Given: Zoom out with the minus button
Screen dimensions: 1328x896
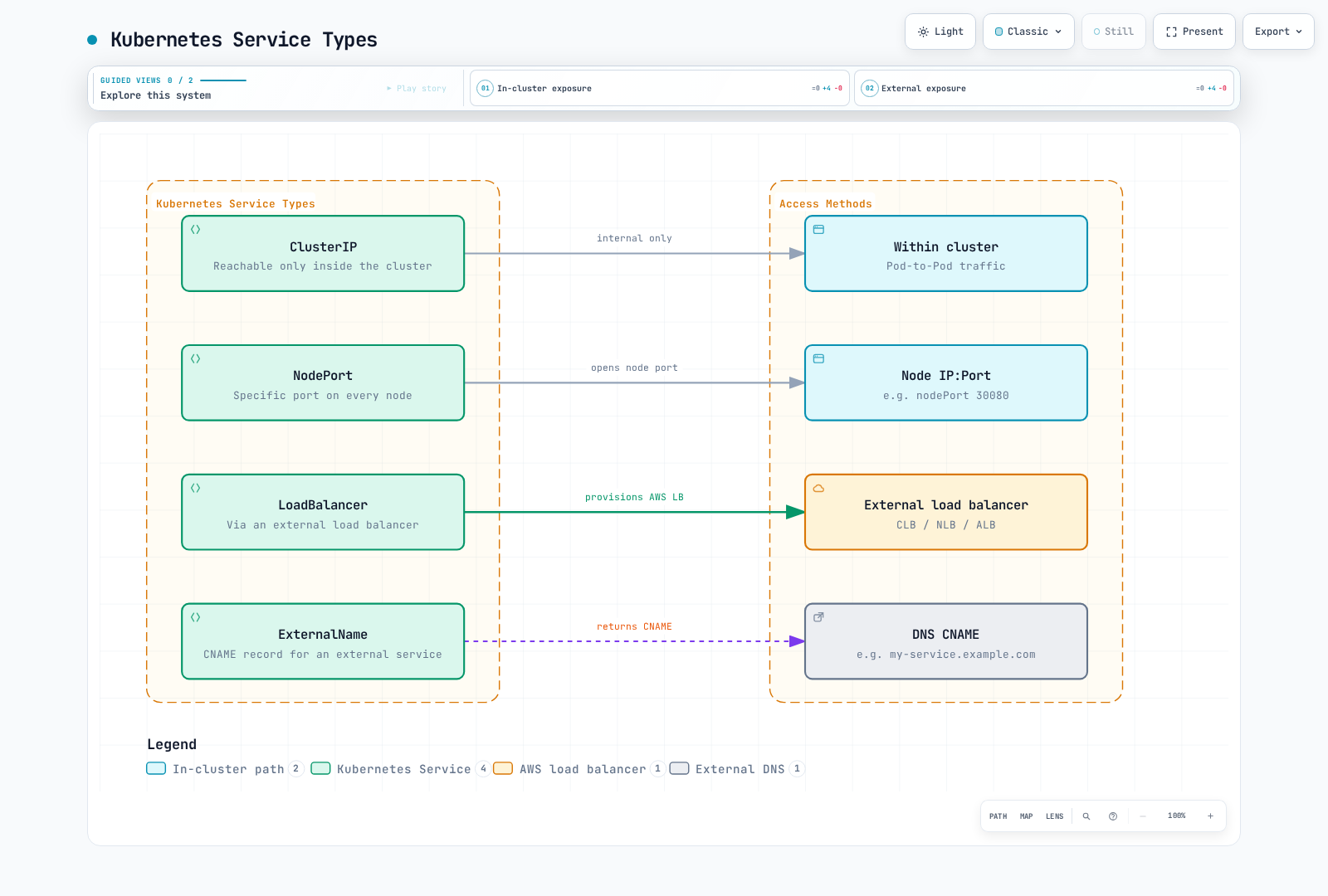Looking at the screenshot, I should pyautogui.click(x=1143, y=816).
